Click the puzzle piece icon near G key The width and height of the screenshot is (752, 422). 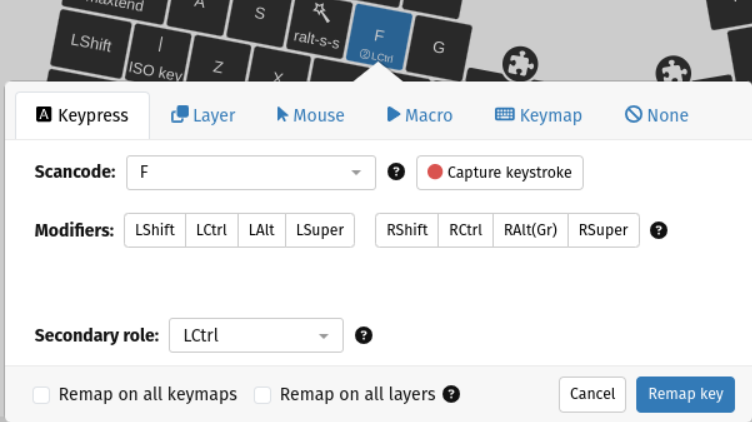517,64
